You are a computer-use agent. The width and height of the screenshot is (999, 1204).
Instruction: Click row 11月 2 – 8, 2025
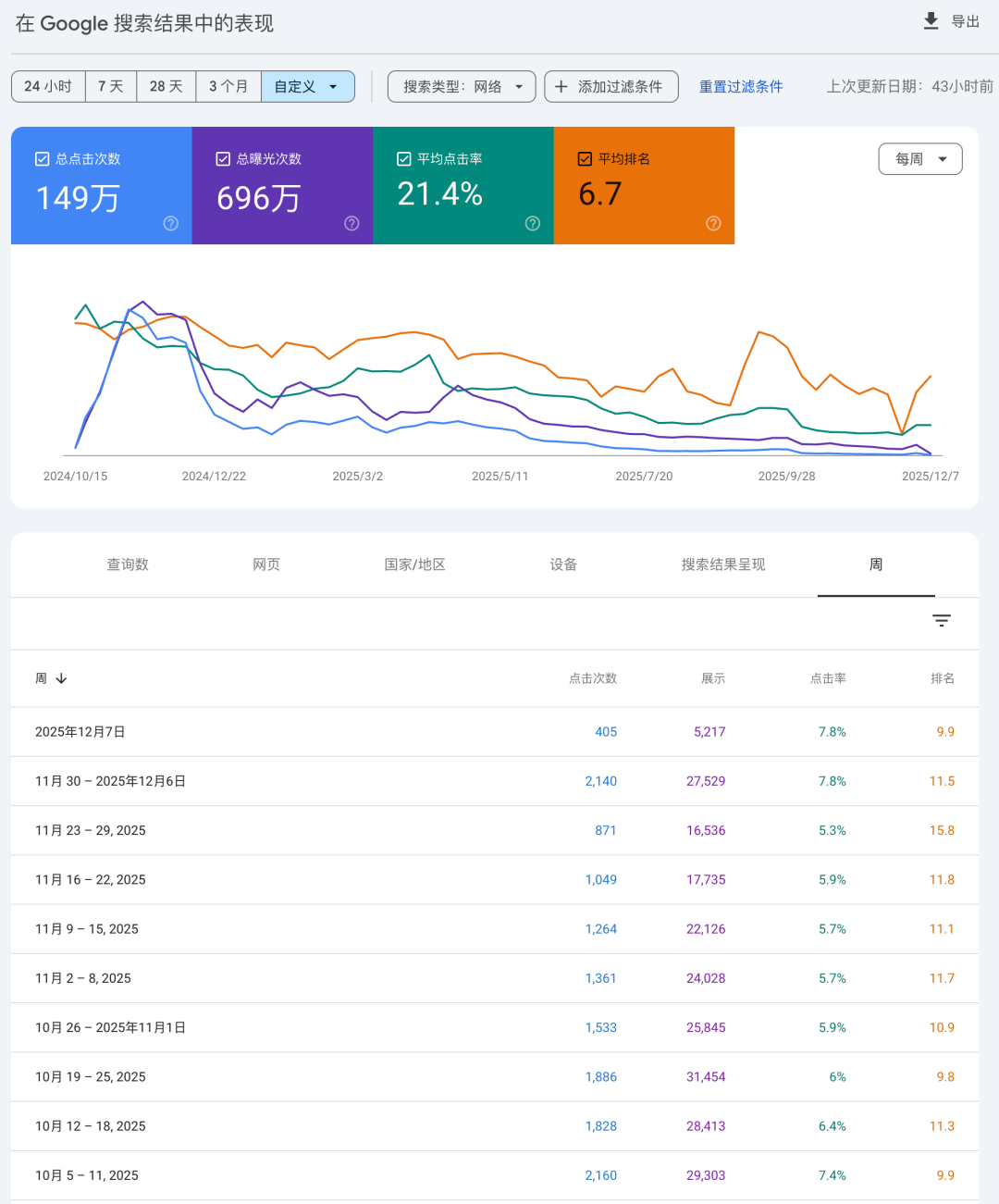495,978
